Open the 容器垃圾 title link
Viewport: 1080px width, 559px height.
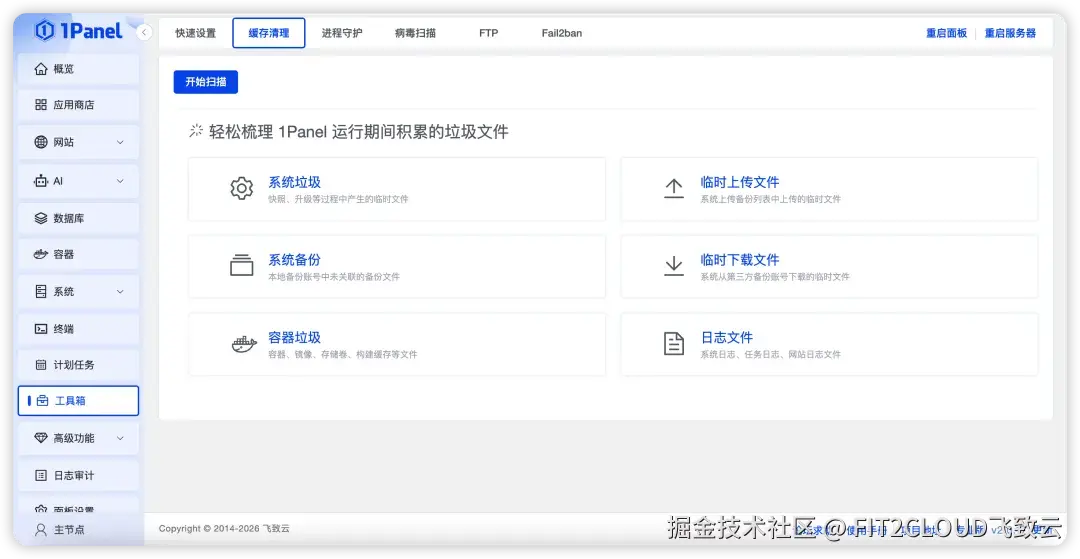295,338
